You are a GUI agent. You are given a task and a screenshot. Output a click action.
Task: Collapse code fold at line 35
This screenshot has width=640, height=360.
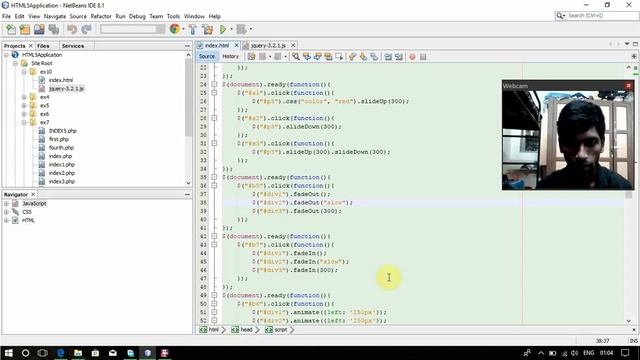point(214,177)
